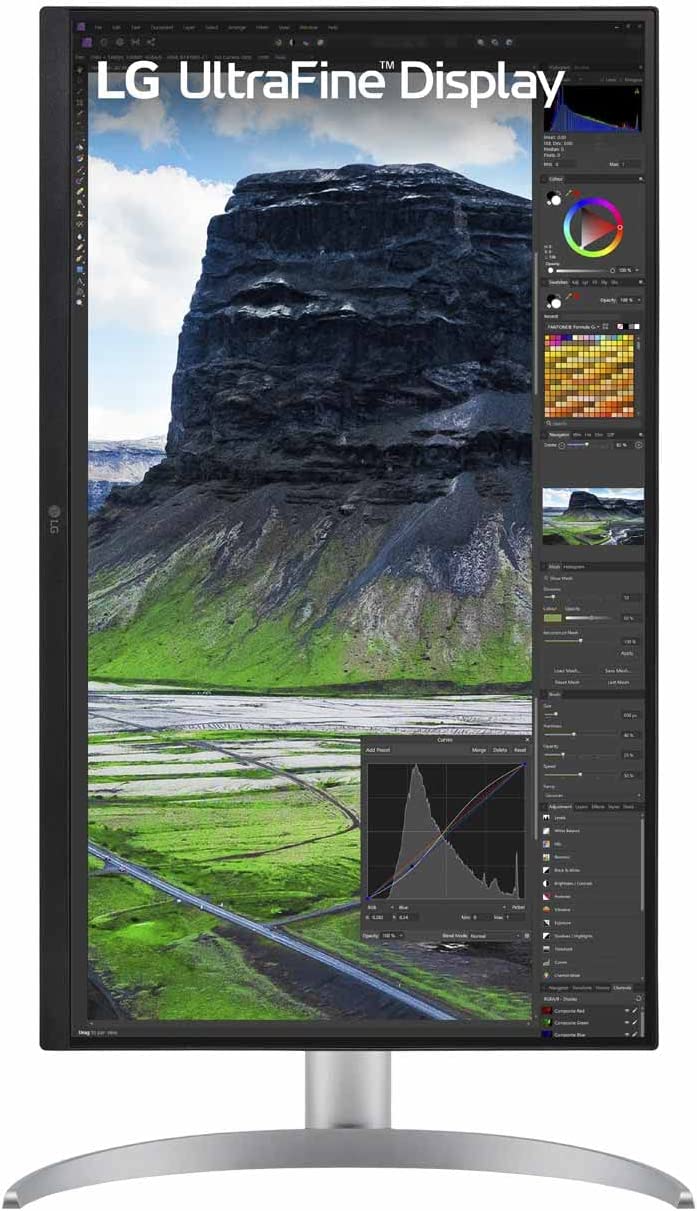Click the Add Preset button in Curves
Screen dimensions: 697x1211
pos(378,749)
